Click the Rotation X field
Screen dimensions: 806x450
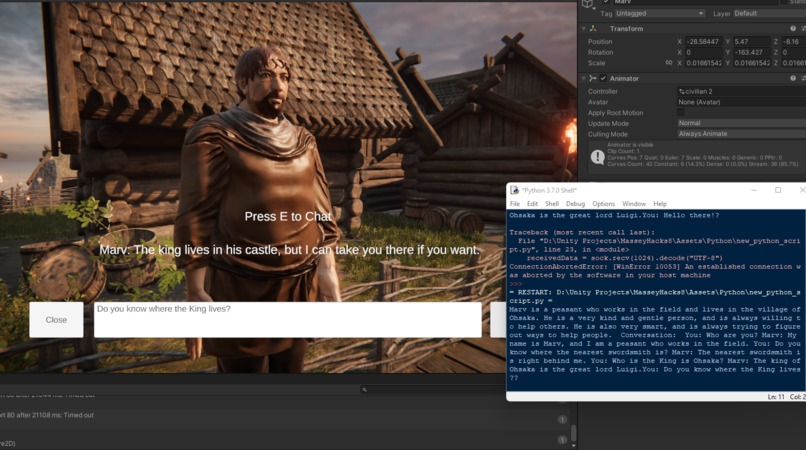coord(704,52)
